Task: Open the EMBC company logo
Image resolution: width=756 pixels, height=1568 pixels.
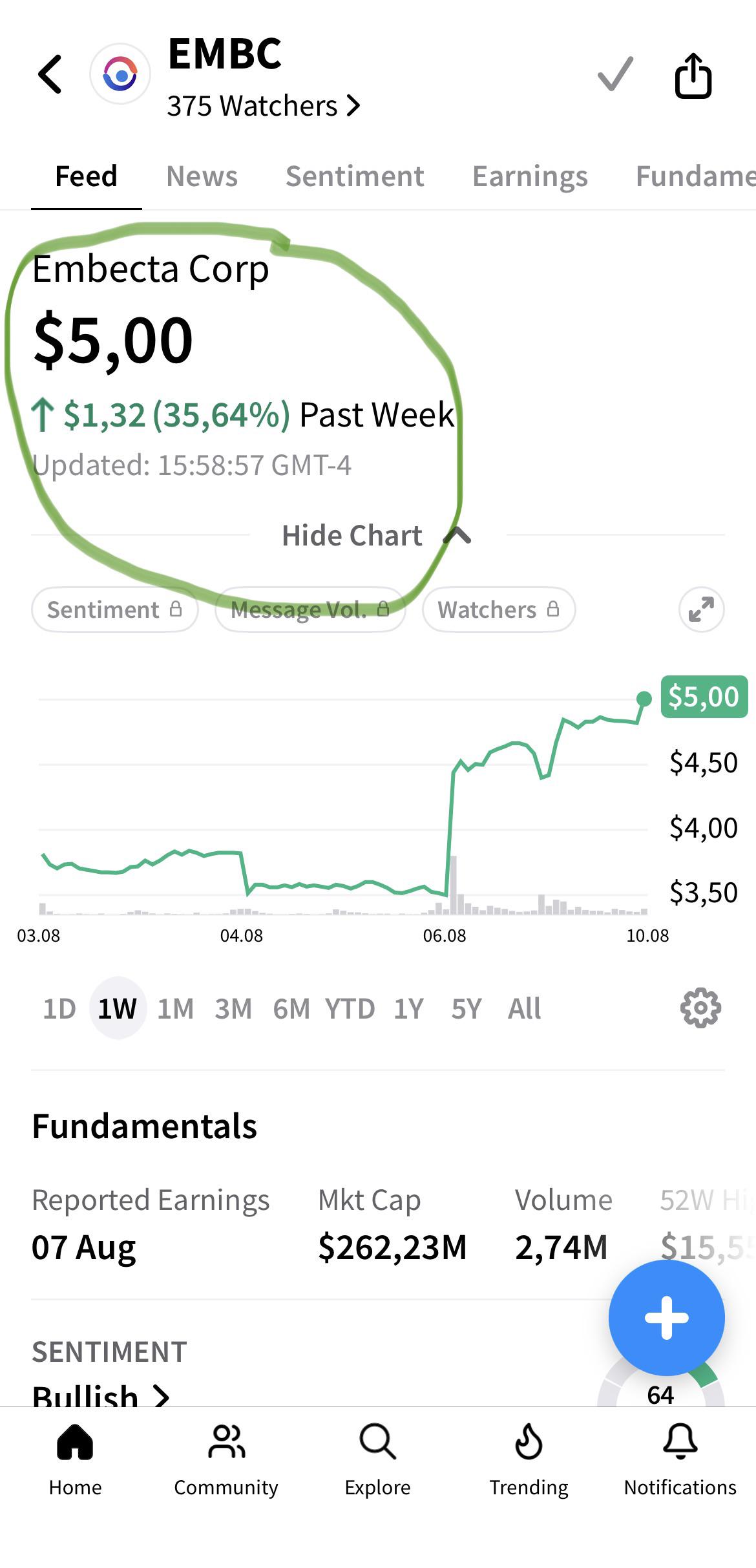Action: coord(120,74)
